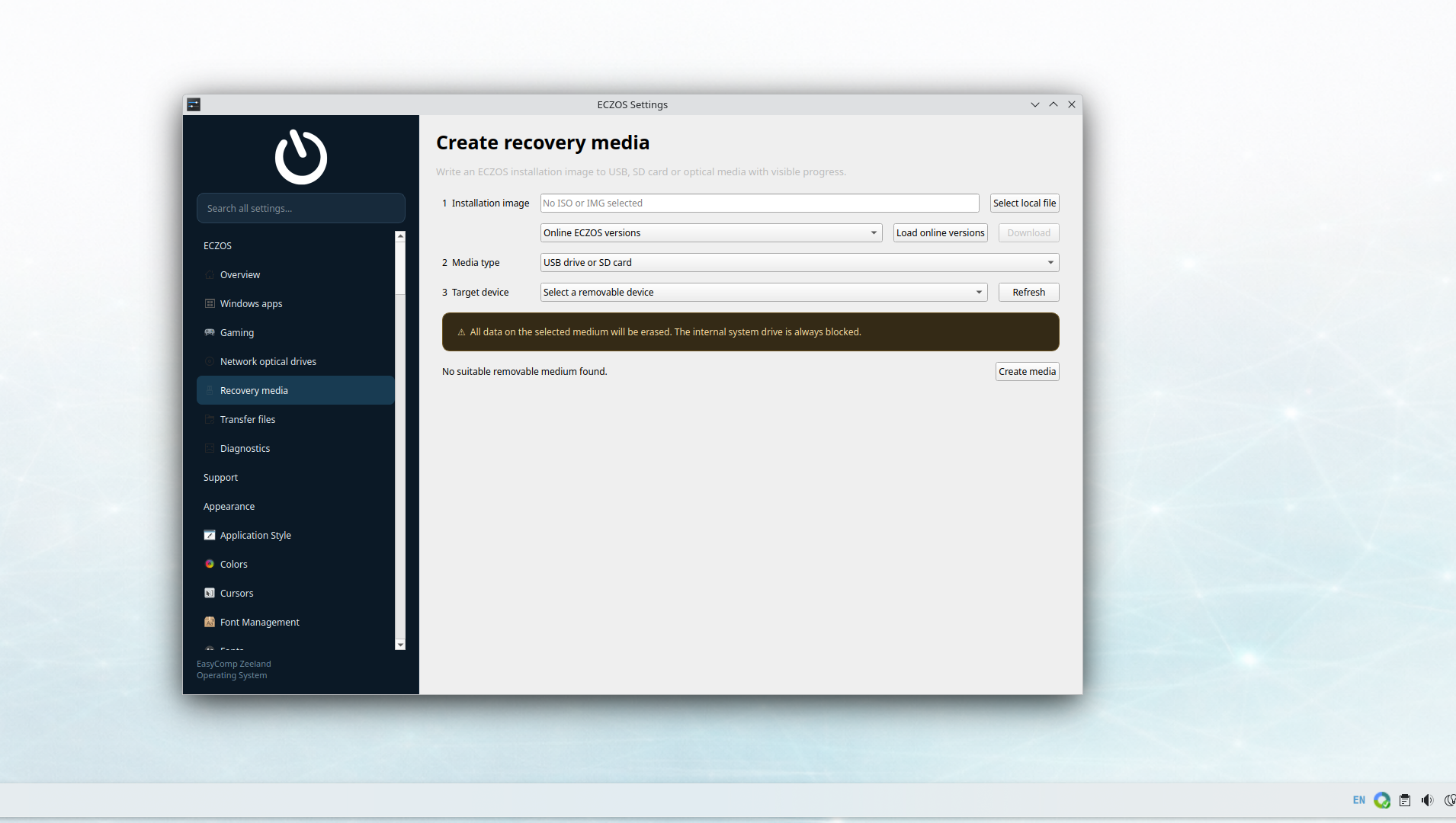Click the installation image path field

[760, 203]
